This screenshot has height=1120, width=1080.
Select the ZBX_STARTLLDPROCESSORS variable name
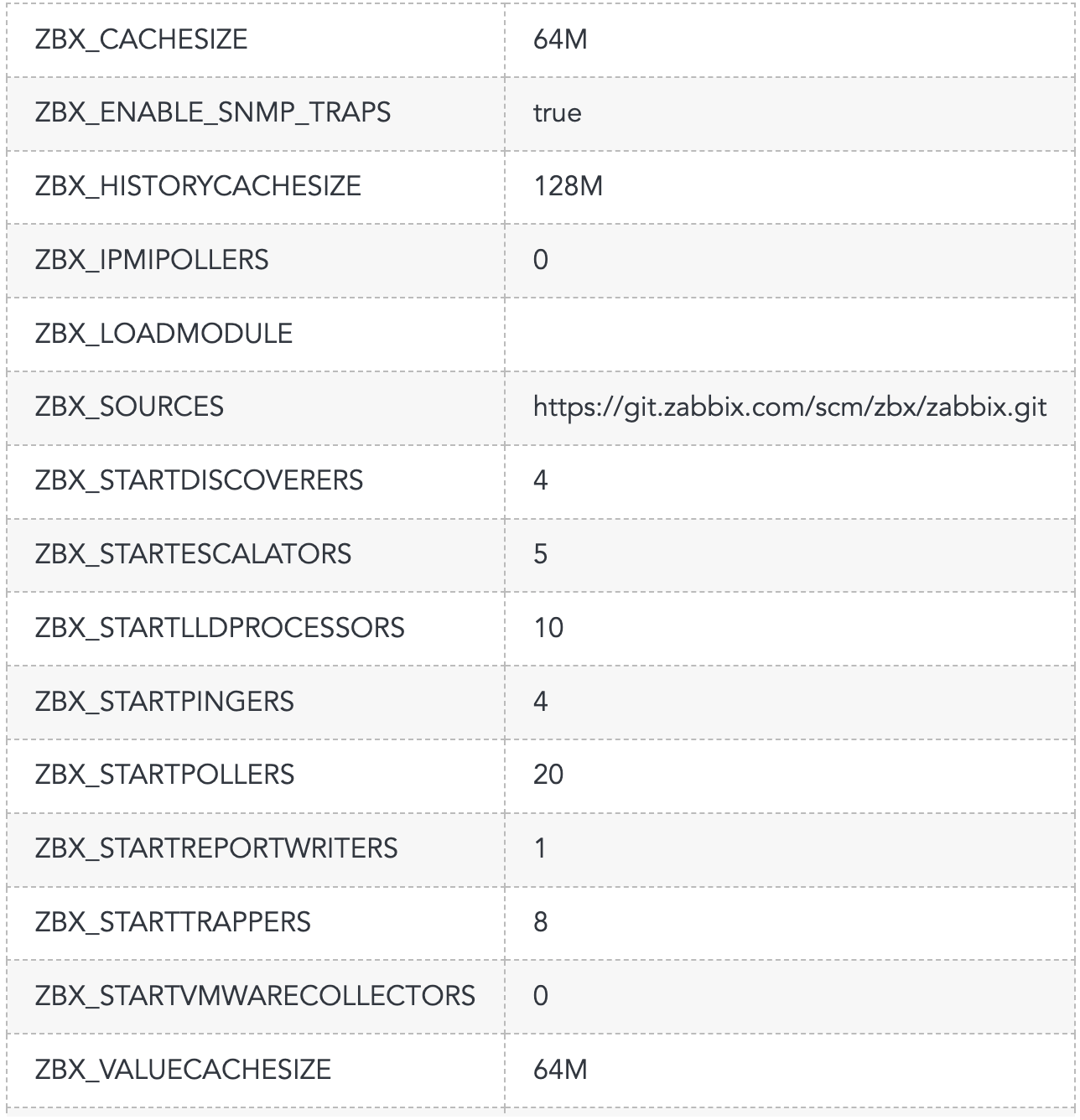[x=220, y=628]
